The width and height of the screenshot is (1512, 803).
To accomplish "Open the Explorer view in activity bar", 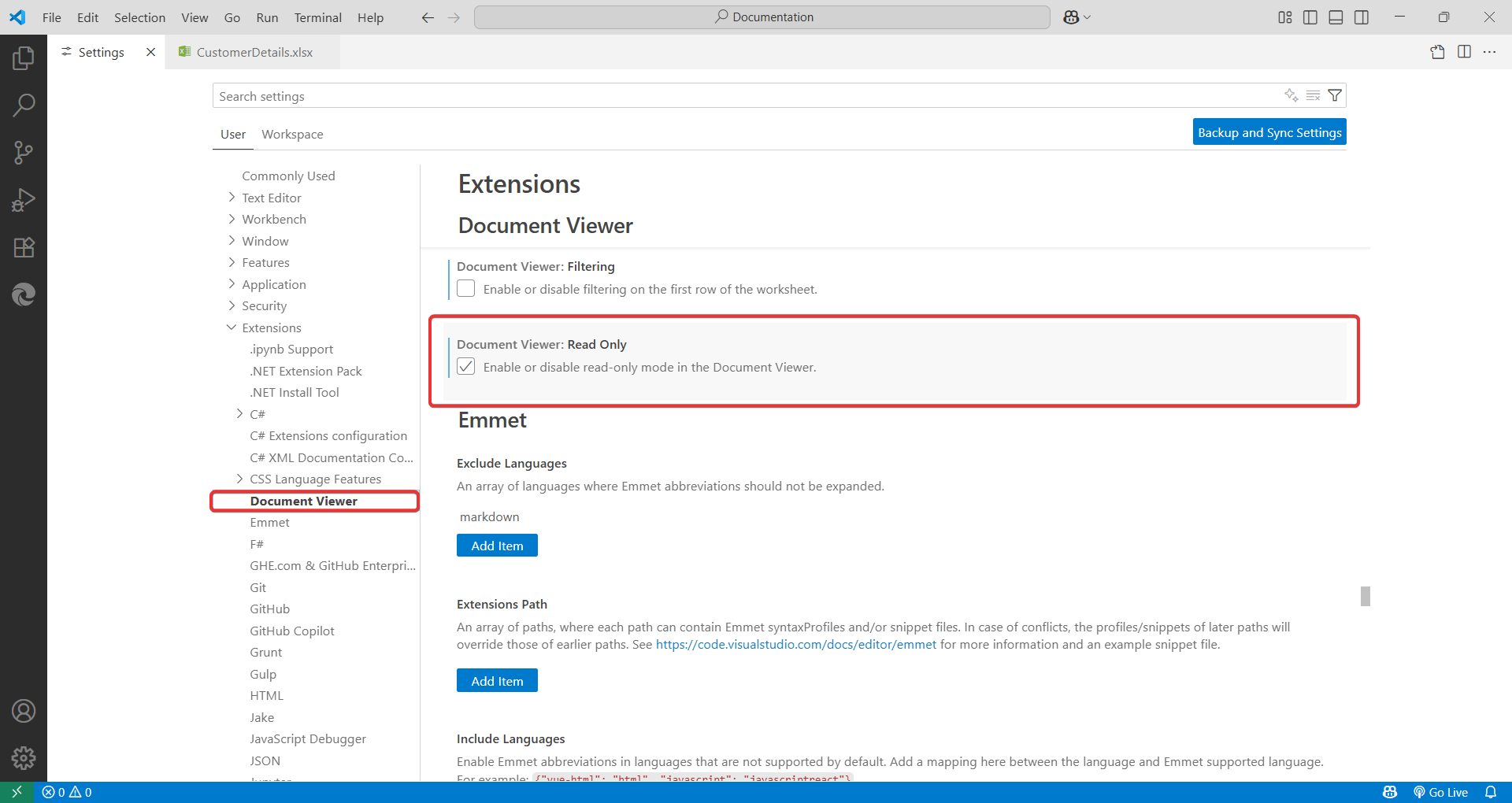I will (x=24, y=57).
